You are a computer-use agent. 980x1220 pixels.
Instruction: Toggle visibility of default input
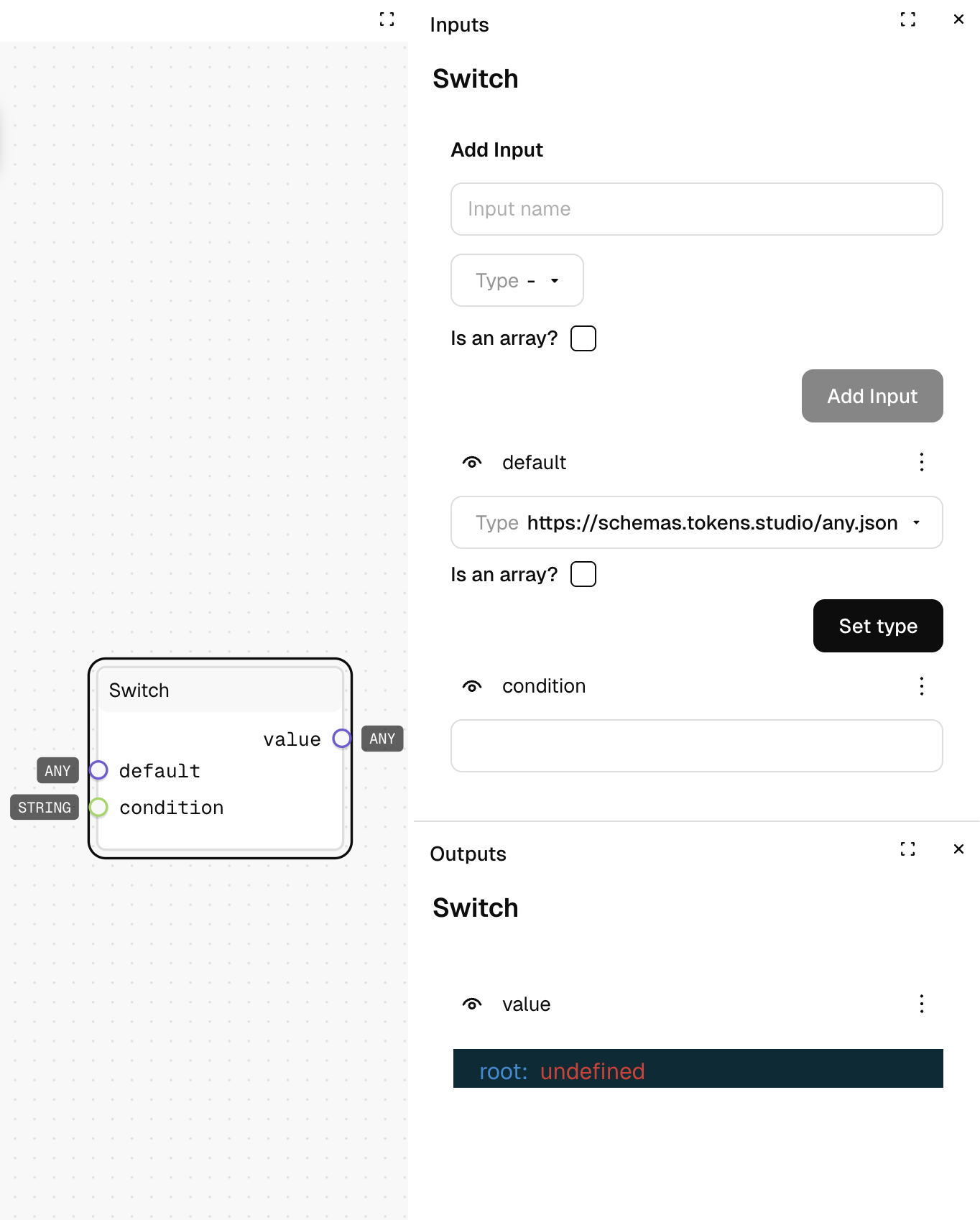tap(472, 463)
